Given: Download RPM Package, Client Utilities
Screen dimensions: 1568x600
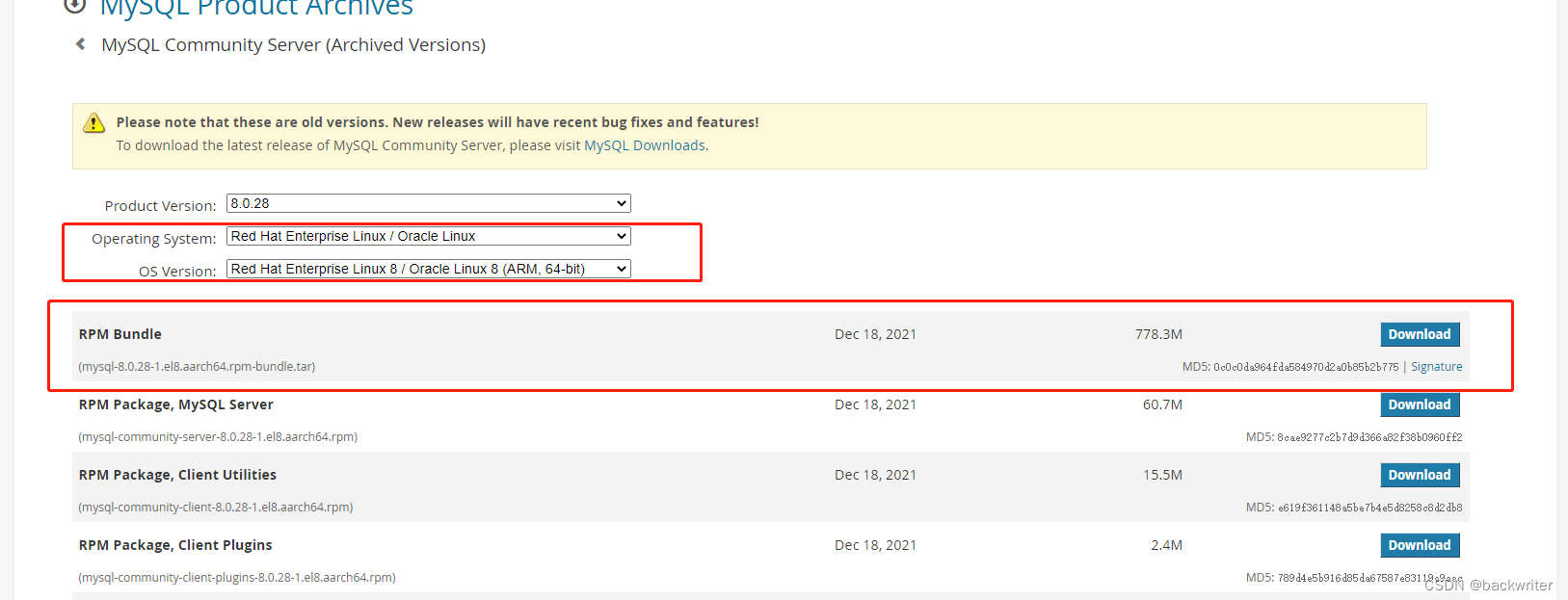Looking at the screenshot, I should [x=1420, y=475].
